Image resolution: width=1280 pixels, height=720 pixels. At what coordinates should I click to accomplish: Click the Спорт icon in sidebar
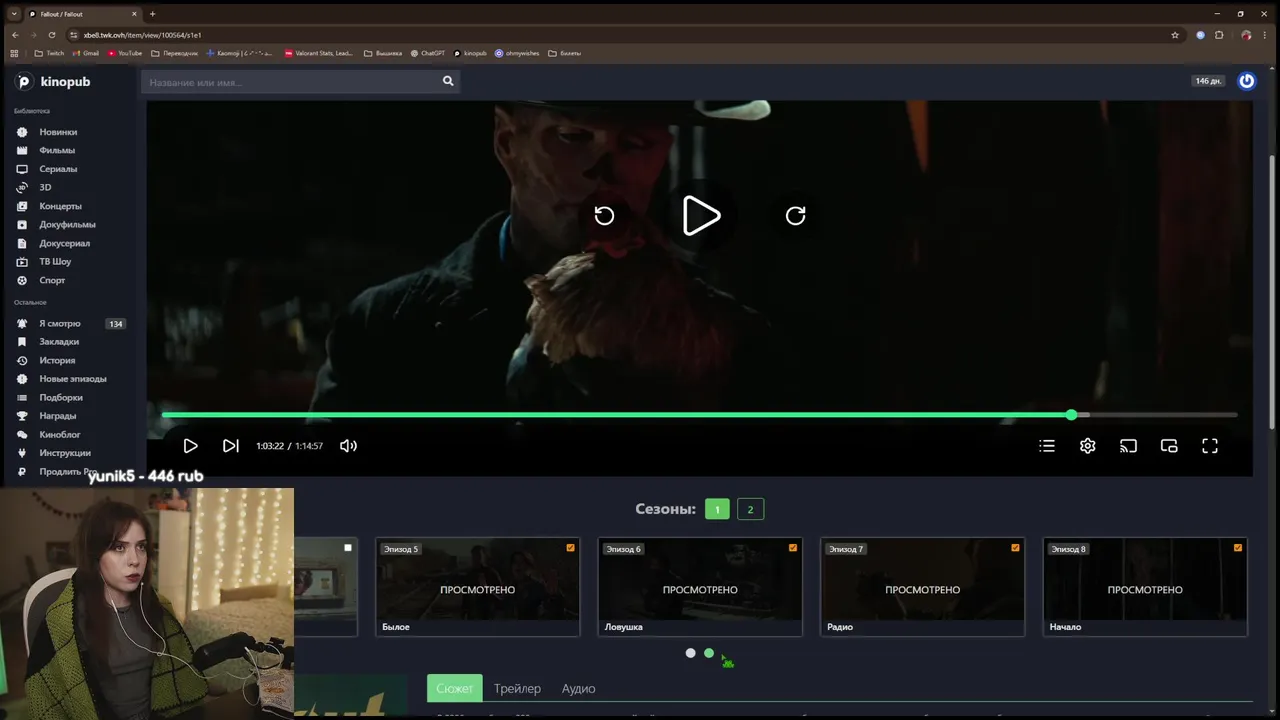point(22,280)
